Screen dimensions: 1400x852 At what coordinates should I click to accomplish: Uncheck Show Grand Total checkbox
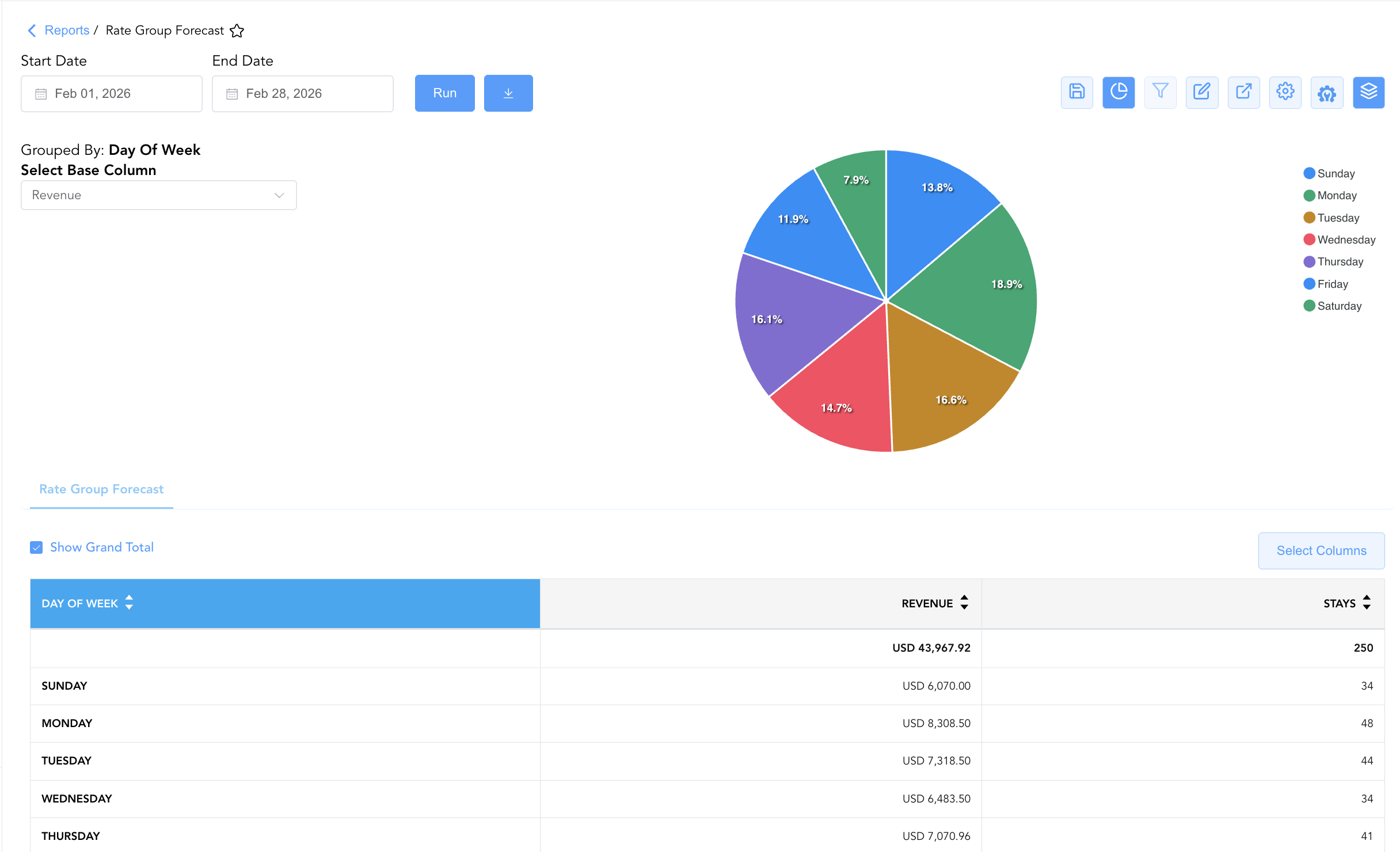coord(36,547)
